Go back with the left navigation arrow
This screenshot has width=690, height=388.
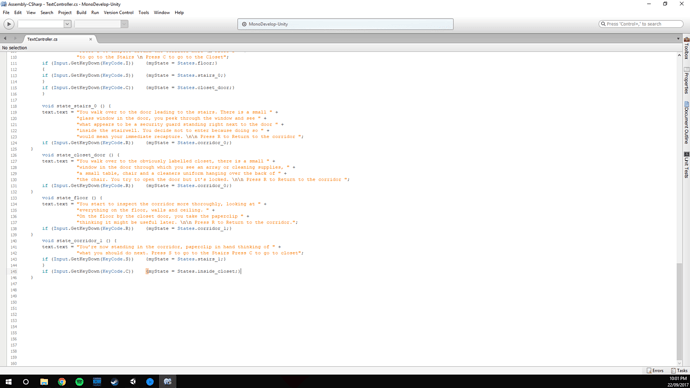(x=5, y=39)
